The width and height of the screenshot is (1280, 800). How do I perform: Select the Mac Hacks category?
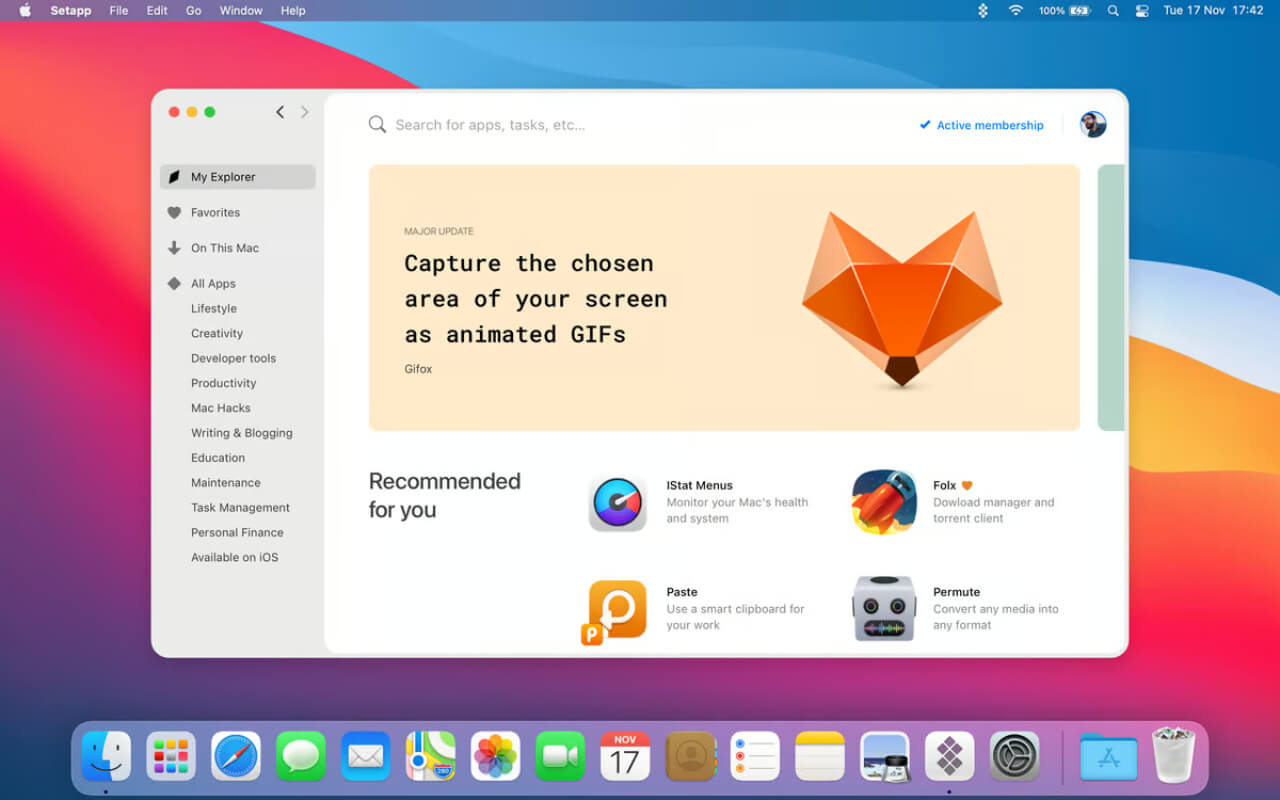221,409
